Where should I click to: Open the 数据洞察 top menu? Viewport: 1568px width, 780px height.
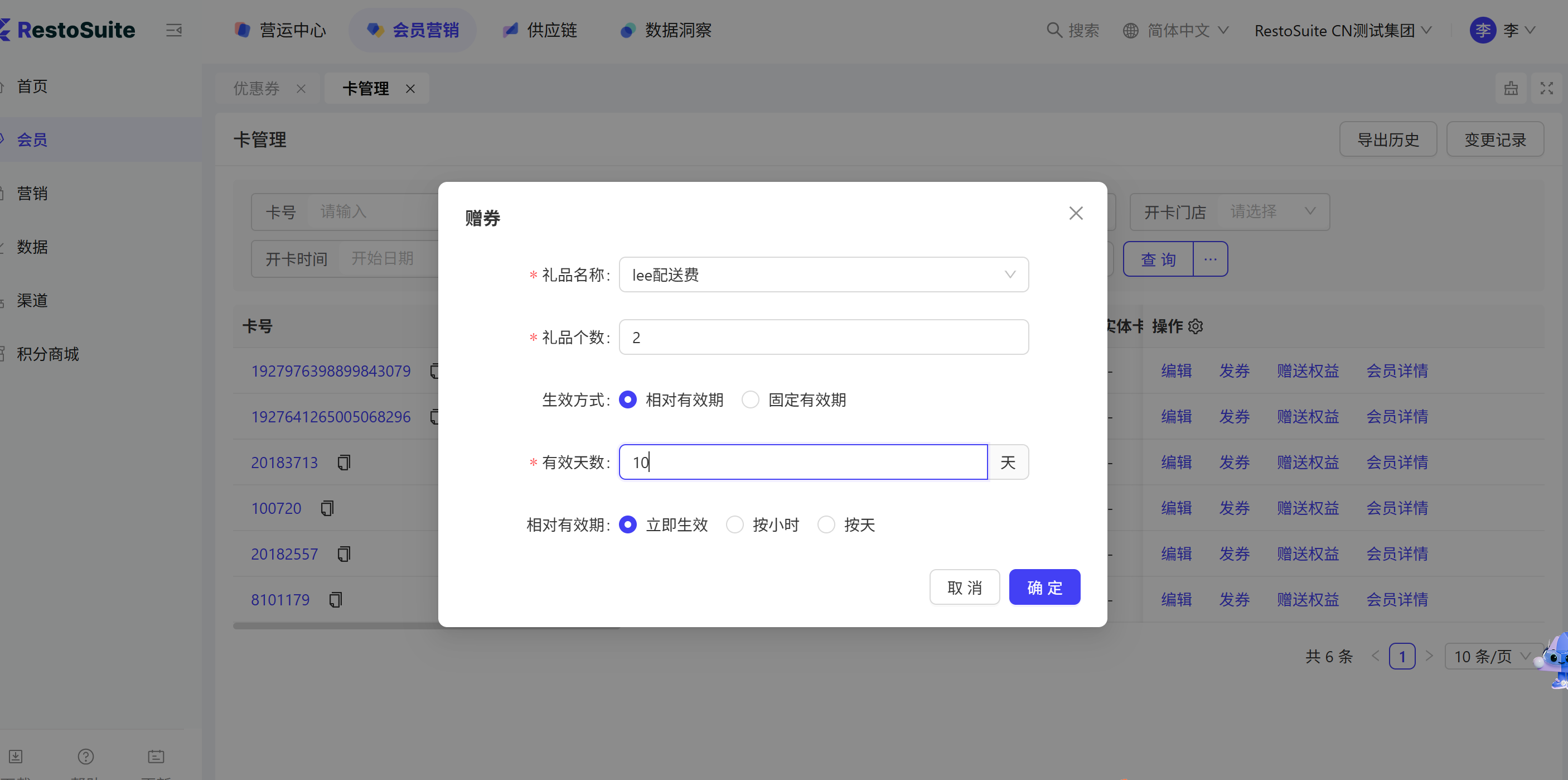click(x=666, y=30)
